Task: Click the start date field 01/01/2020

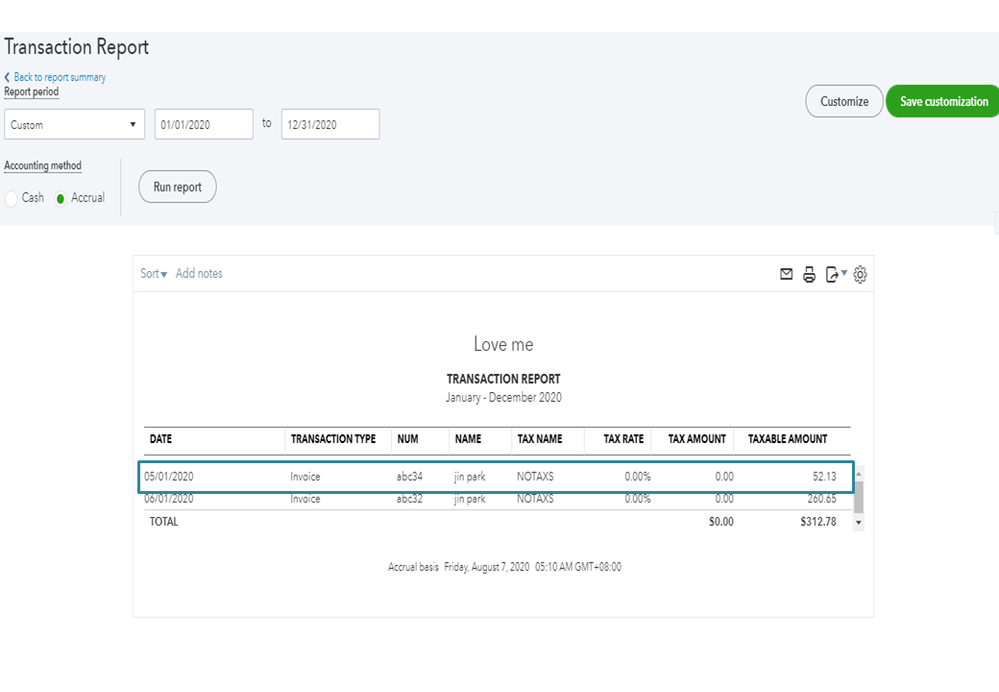Action: 203,125
